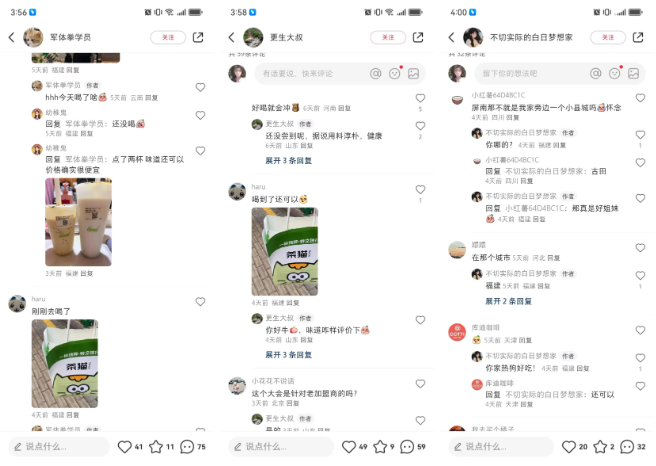Follow 军体拳学员 with the 关注 button

[x=168, y=37]
